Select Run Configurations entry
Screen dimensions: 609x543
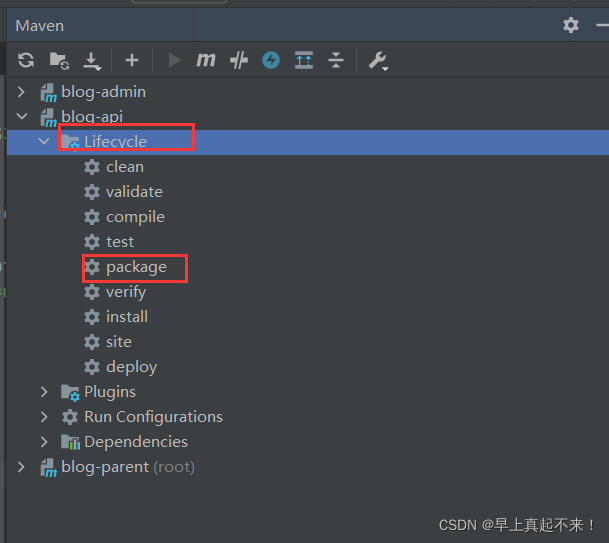153,417
